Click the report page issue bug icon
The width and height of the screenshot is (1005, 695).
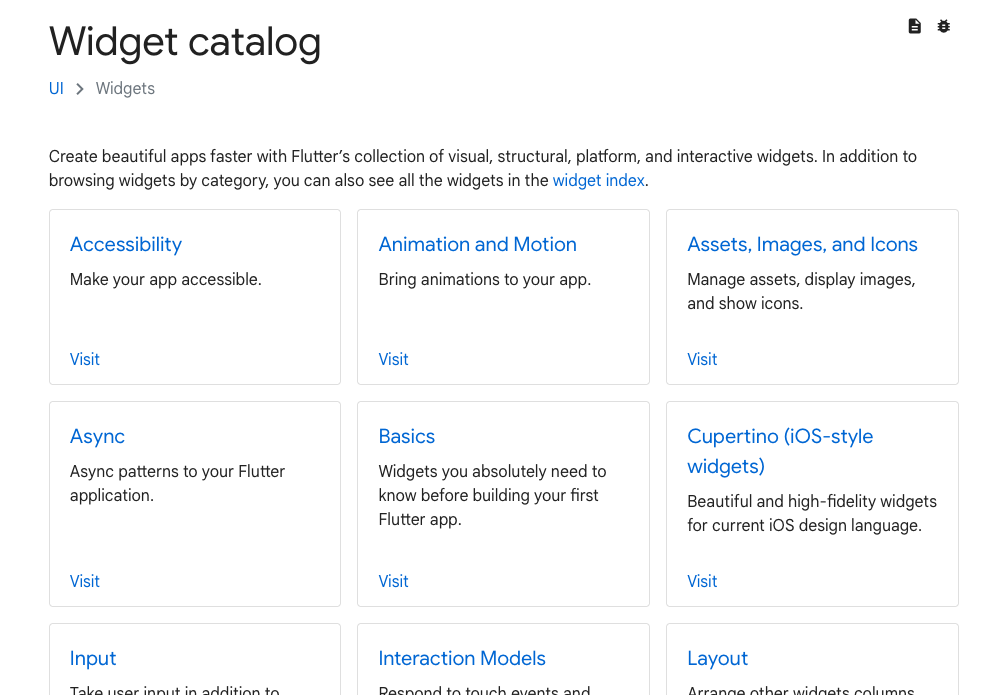pos(943,25)
